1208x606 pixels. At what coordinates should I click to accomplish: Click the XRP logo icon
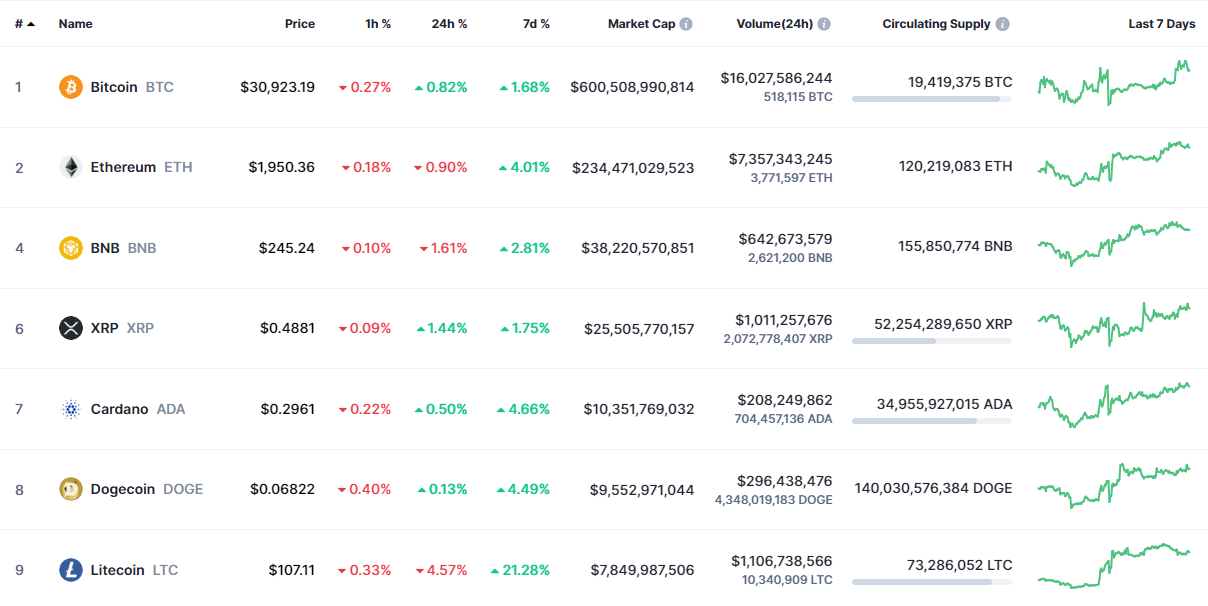70,328
